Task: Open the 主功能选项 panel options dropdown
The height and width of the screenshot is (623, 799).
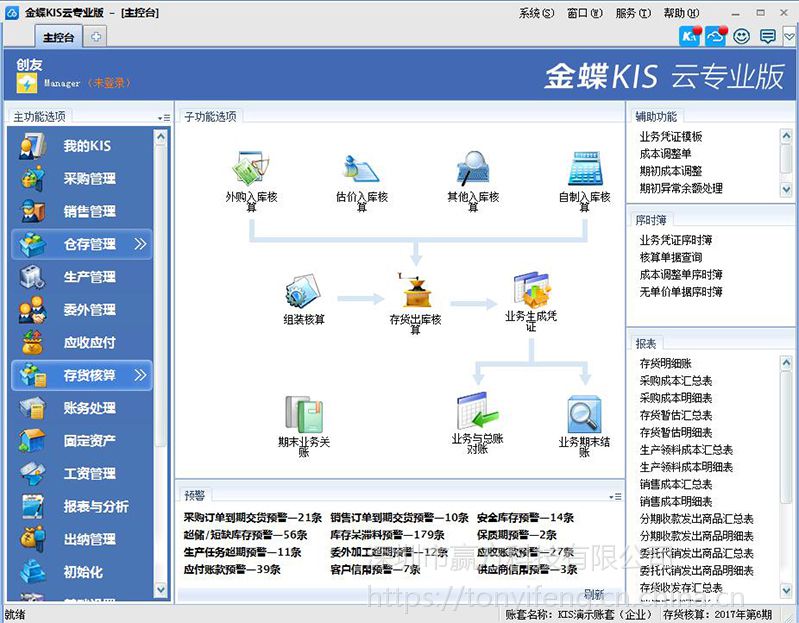Action: [164, 118]
